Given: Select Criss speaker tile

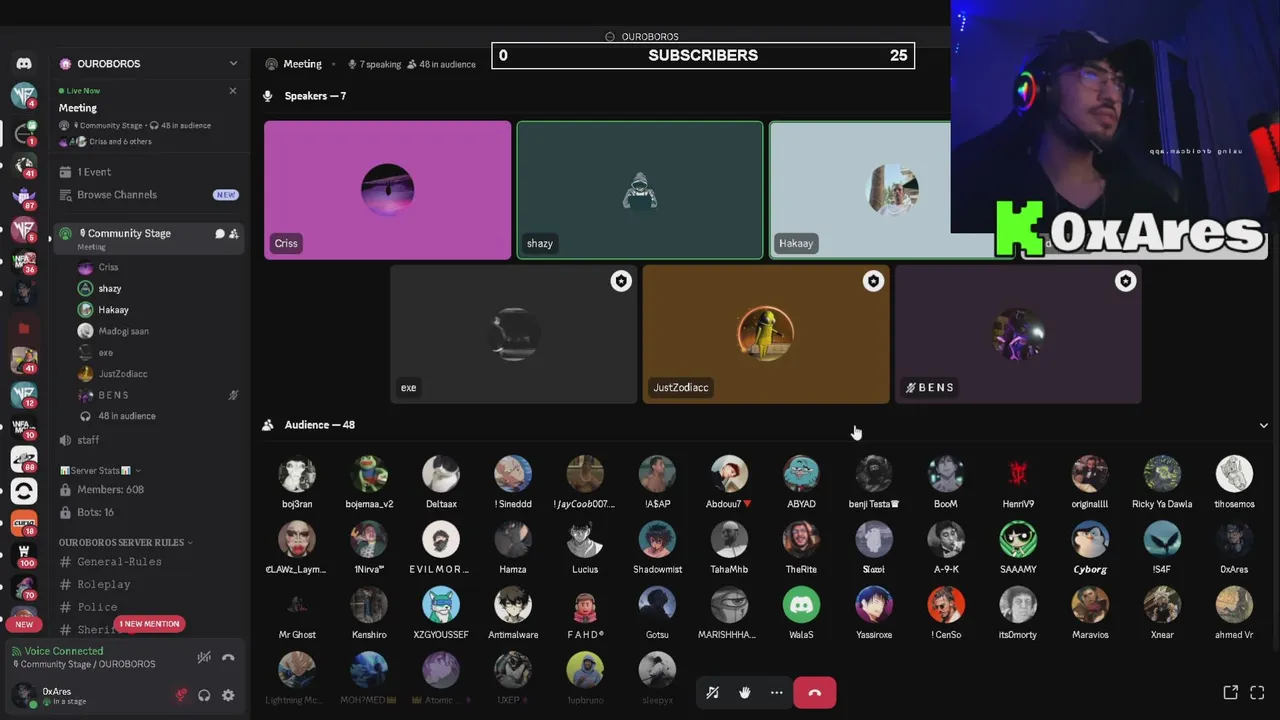Looking at the screenshot, I should [387, 190].
